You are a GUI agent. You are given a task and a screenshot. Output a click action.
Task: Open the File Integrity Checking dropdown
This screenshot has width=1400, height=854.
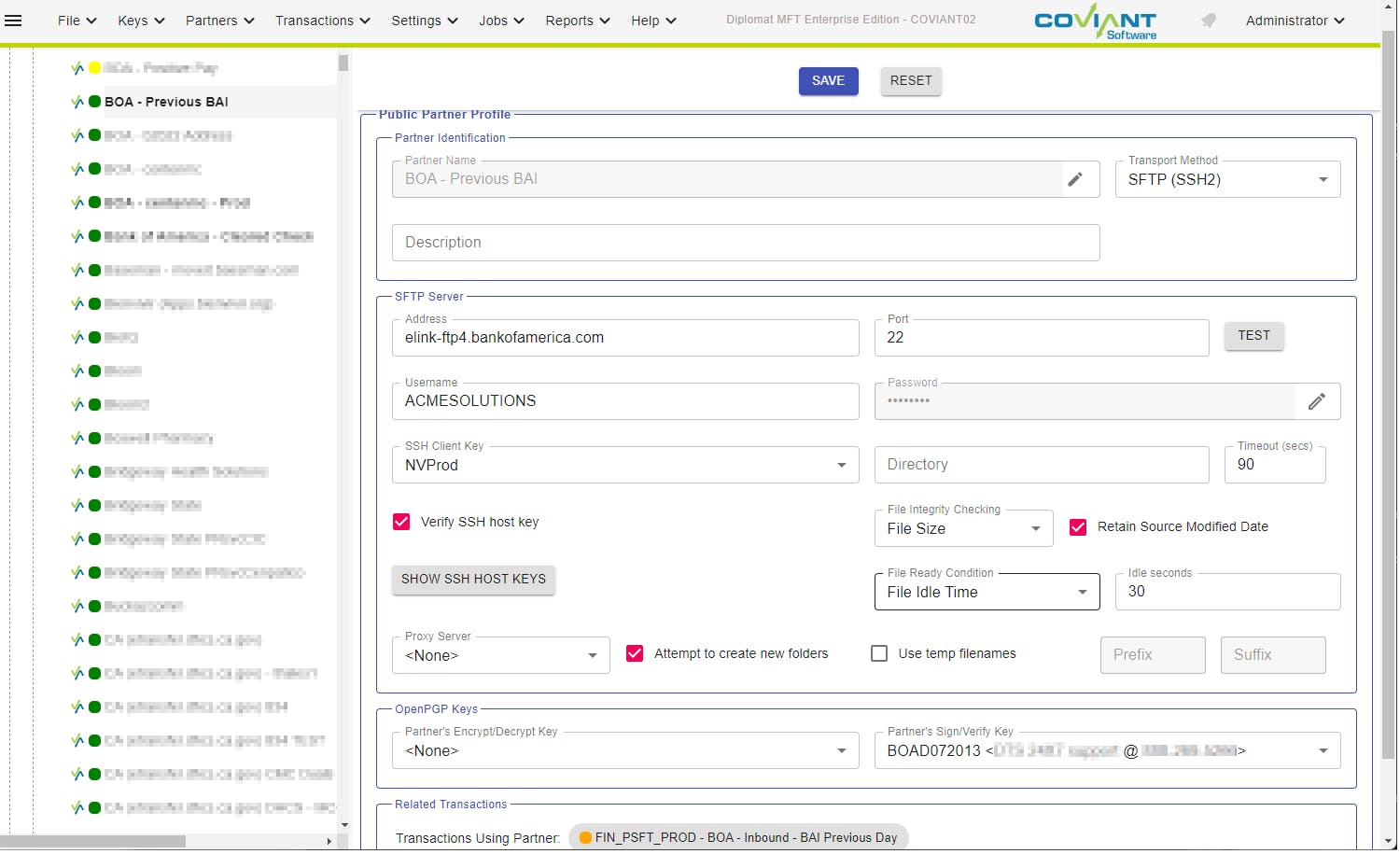coord(963,528)
